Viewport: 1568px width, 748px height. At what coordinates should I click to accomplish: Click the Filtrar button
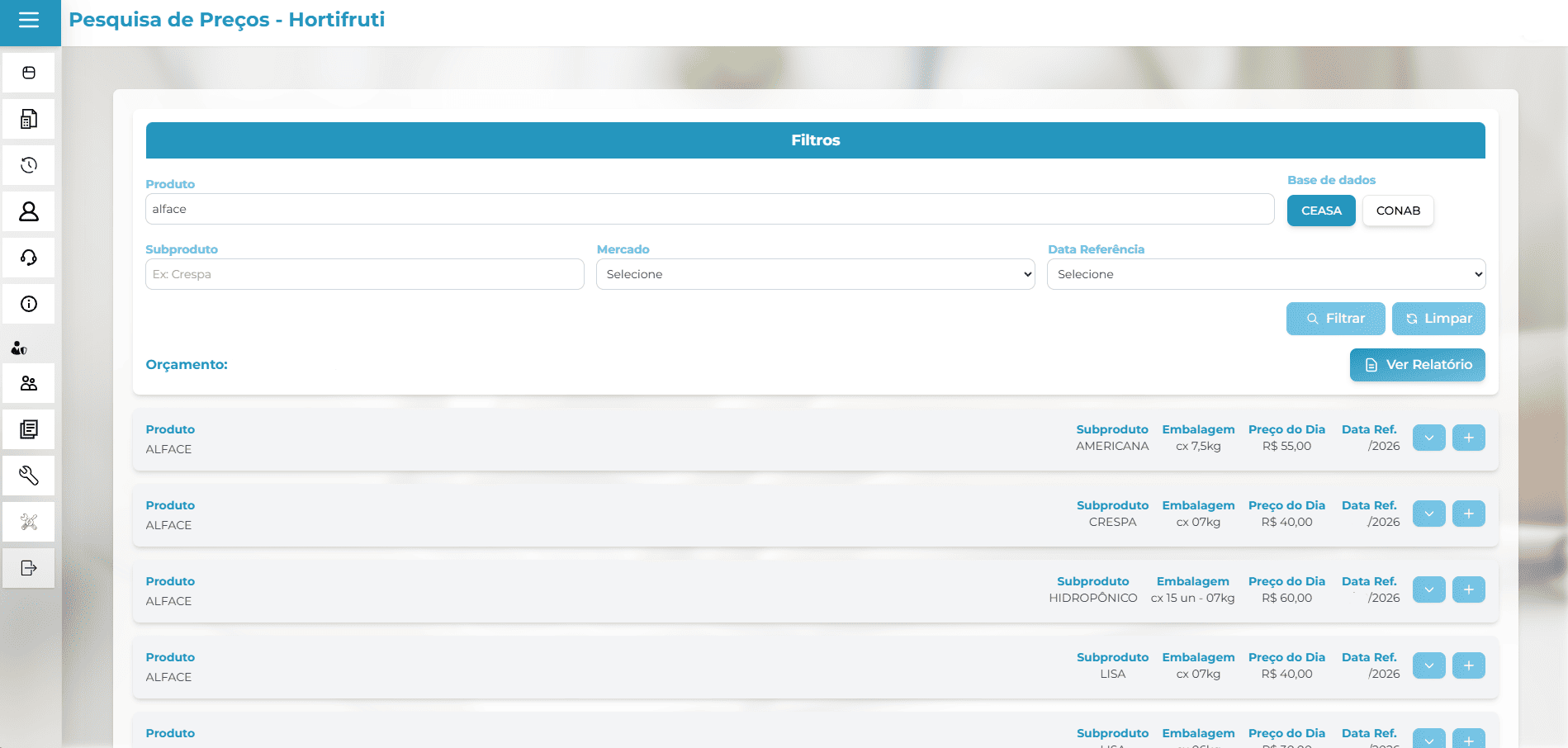pos(1335,319)
